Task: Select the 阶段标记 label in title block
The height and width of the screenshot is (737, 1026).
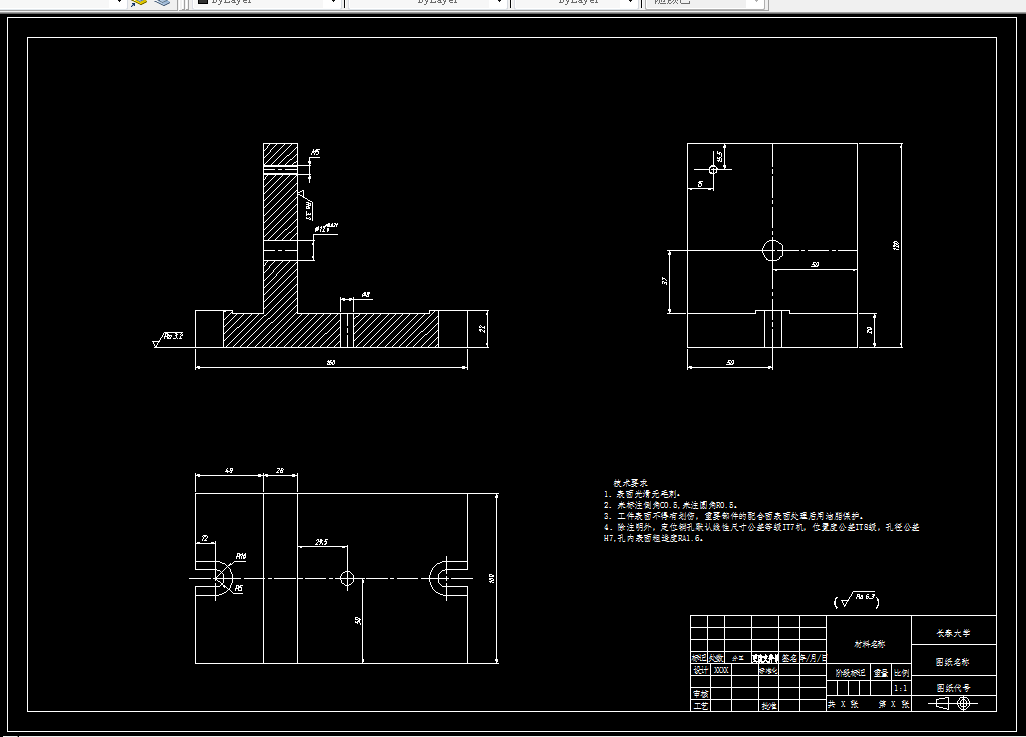Action: (x=850, y=672)
